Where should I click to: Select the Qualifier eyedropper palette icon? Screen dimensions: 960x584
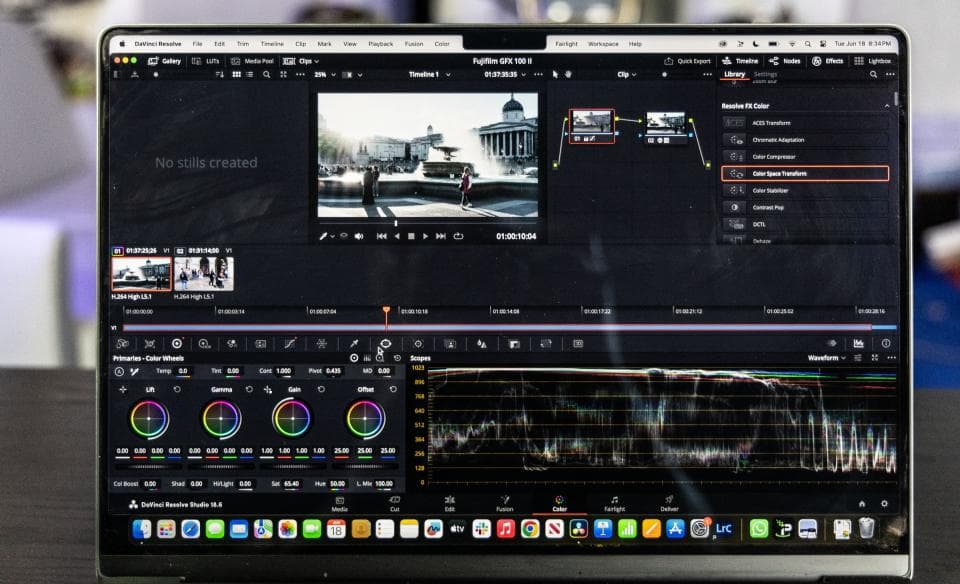pos(354,344)
